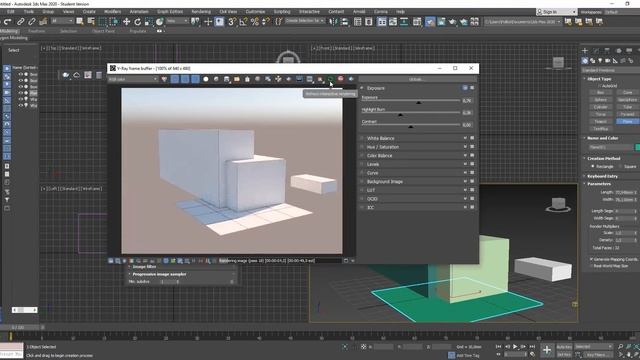
Task: Adjust the Contrast slider handle
Action: [411, 127]
